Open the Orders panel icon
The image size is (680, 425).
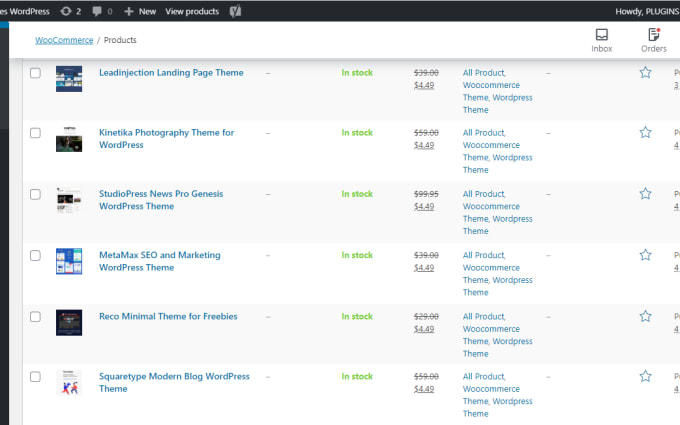(654, 40)
